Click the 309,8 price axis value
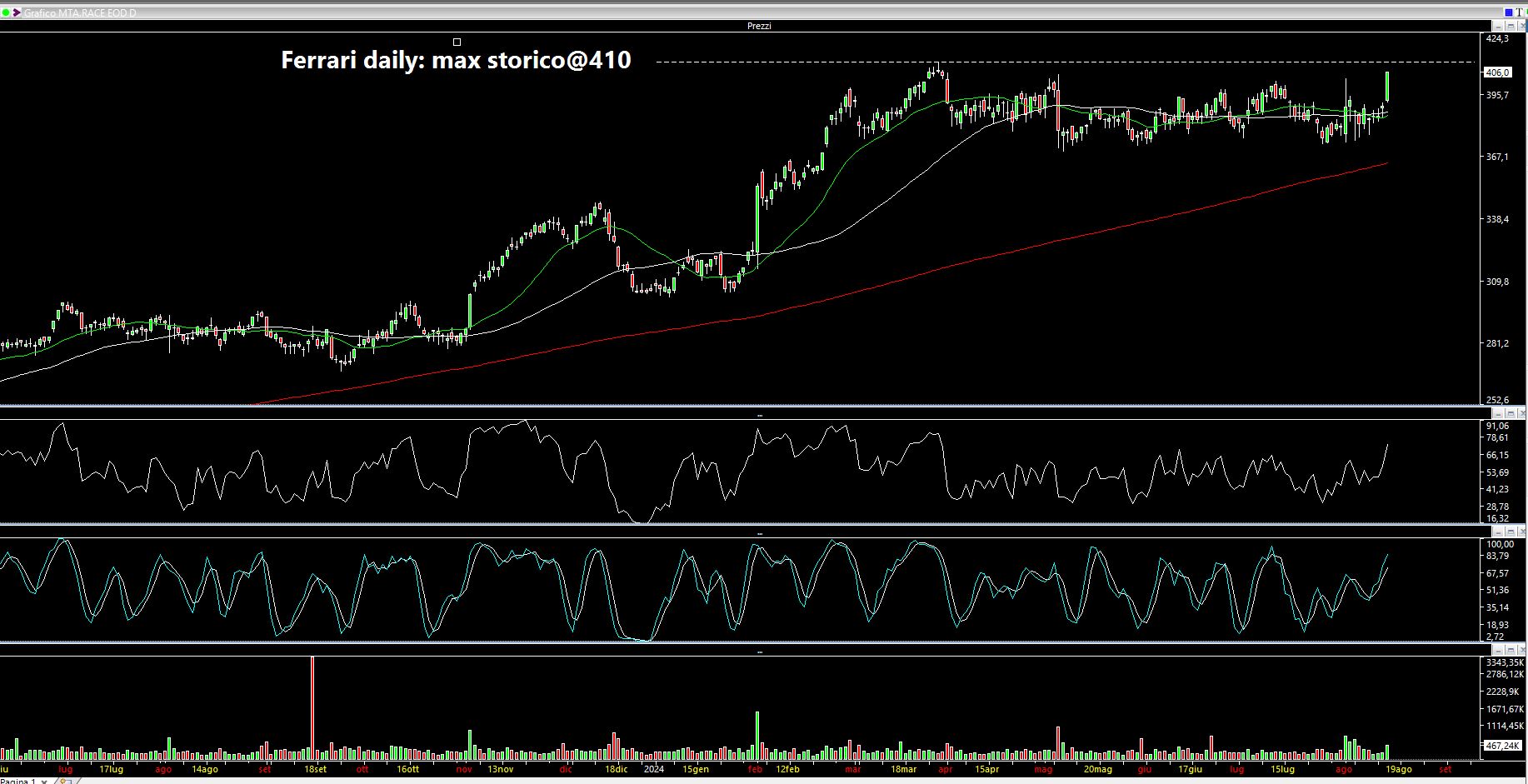Viewport: 1528px width, 784px height. click(x=1497, y=282)
